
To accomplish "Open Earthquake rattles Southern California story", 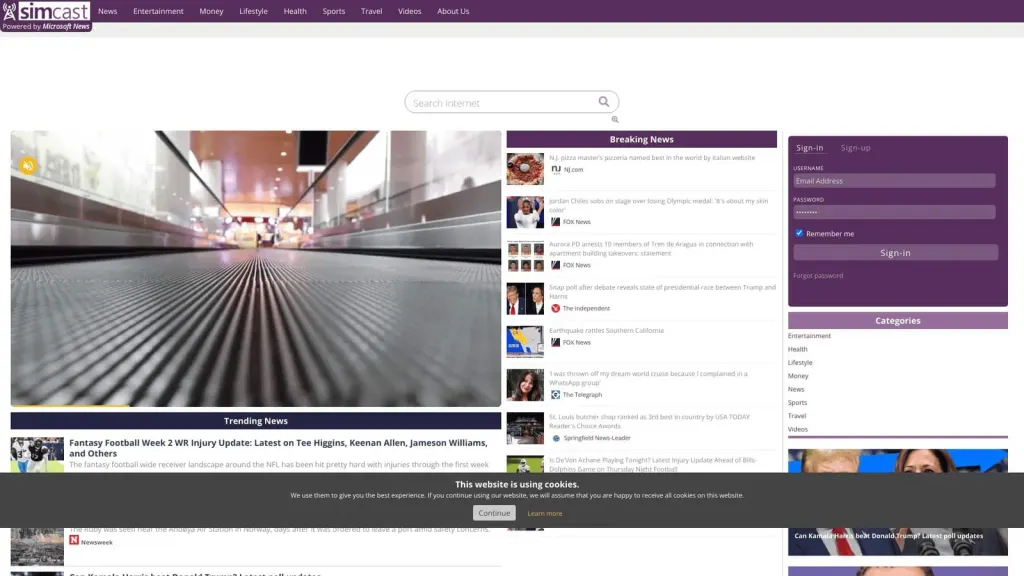I will (606, 330).
